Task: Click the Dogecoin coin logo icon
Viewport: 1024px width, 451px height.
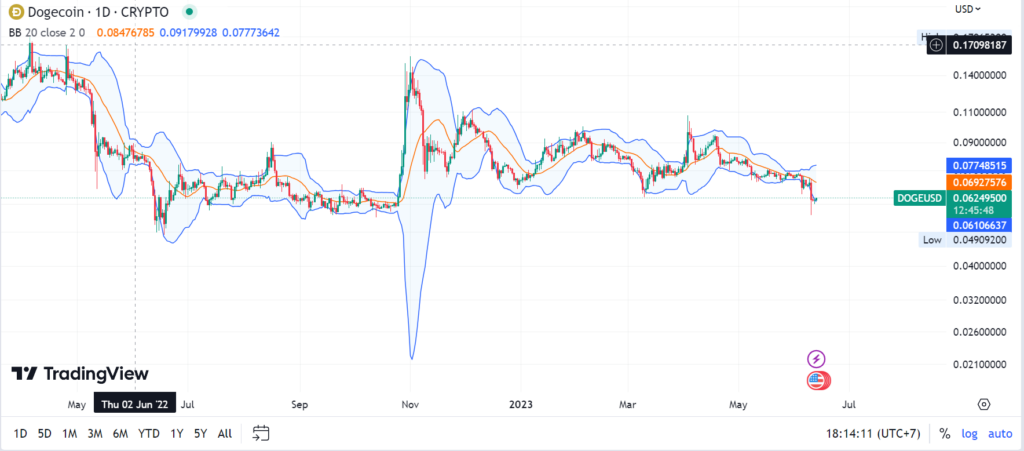Action: 15,11
